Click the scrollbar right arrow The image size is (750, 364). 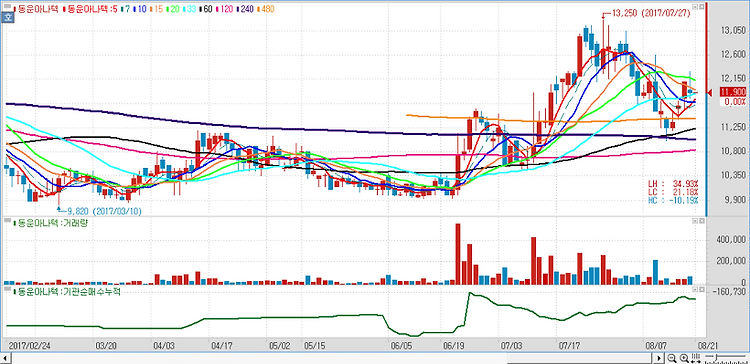pos(660,358)
